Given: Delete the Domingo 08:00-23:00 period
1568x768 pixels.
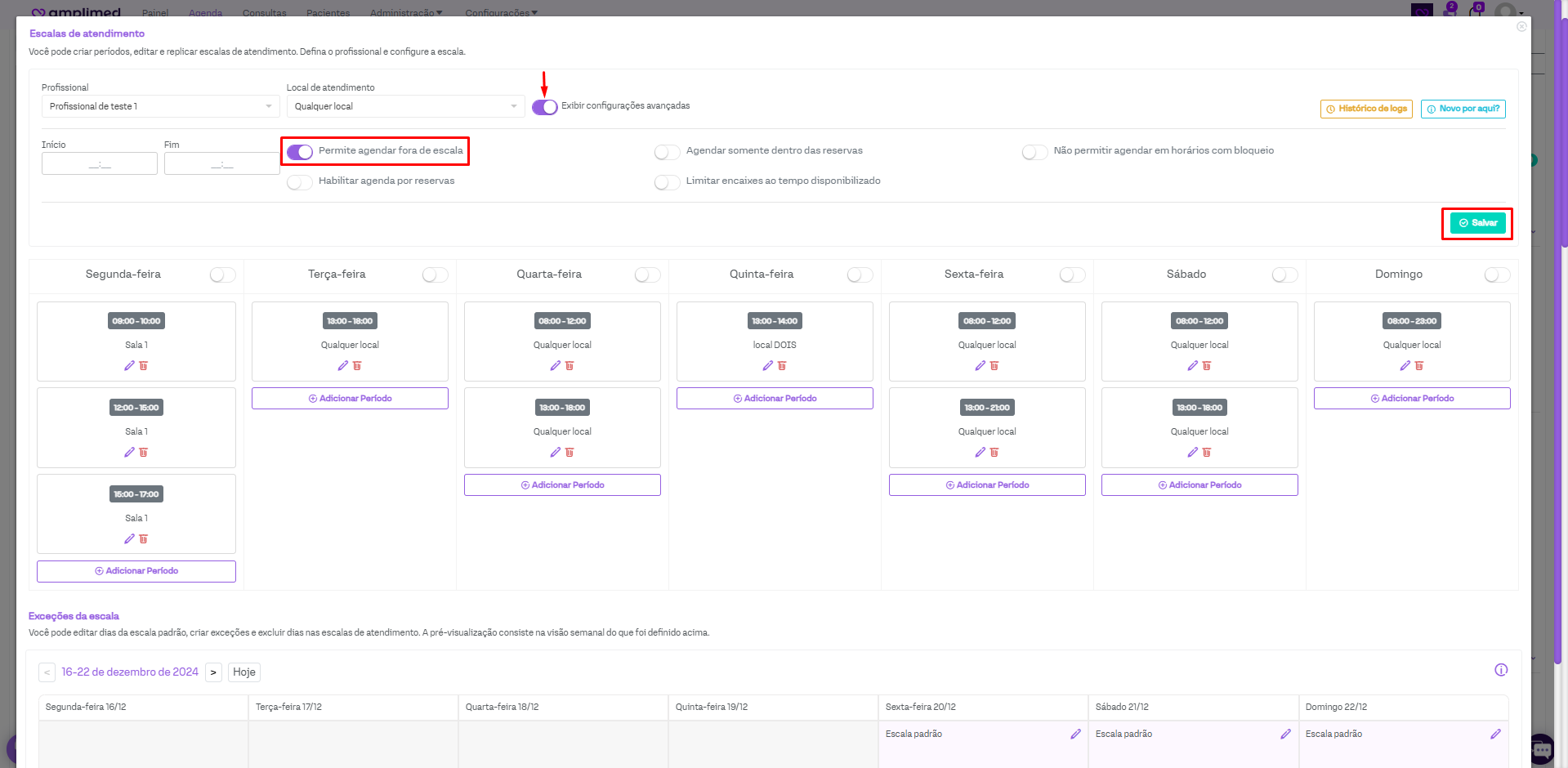Looking at the screenshot, I should click(x=1419, y=366).
